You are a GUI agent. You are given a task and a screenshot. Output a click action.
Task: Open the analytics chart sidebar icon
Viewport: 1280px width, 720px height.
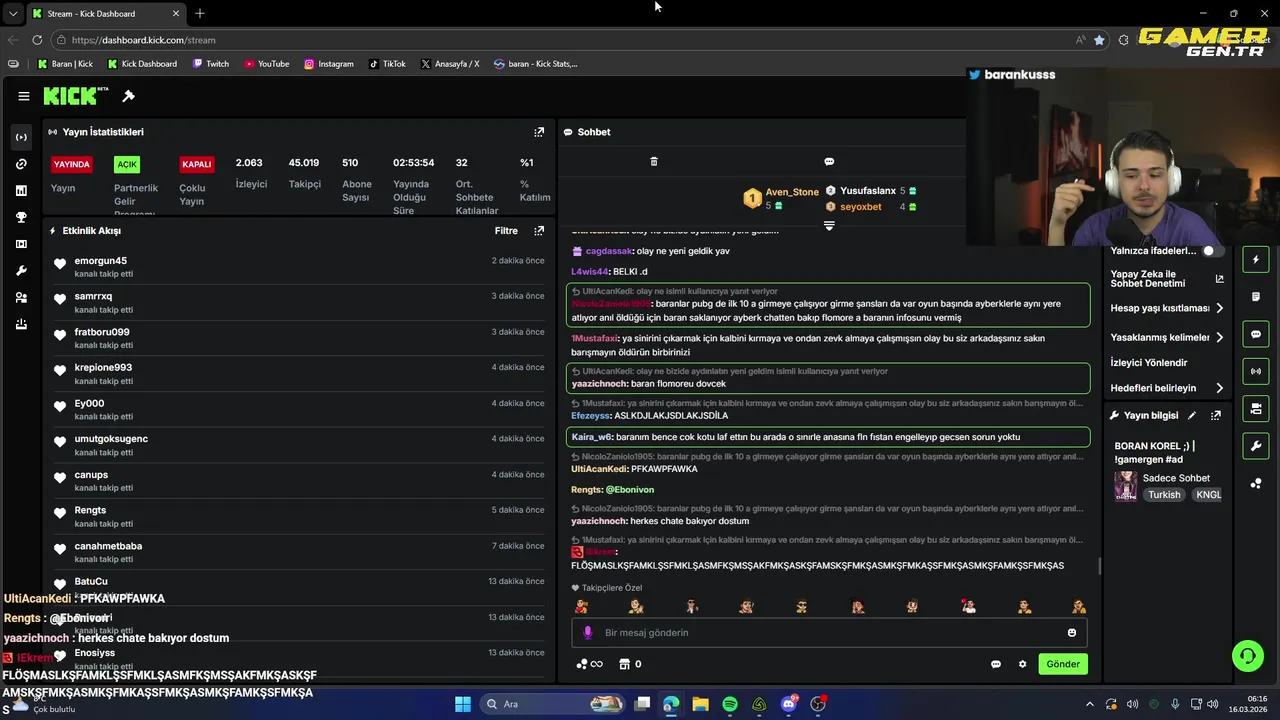point(21,190)
